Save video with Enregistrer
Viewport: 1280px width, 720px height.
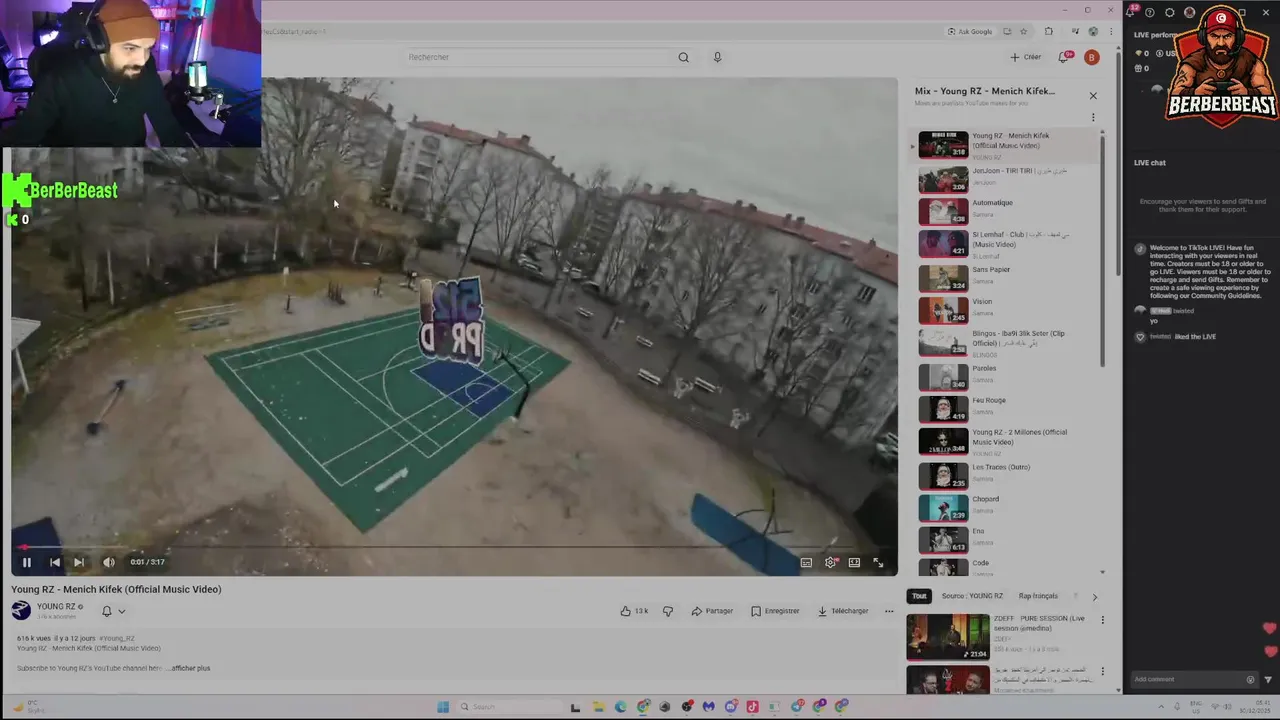(x=775, y=611)
